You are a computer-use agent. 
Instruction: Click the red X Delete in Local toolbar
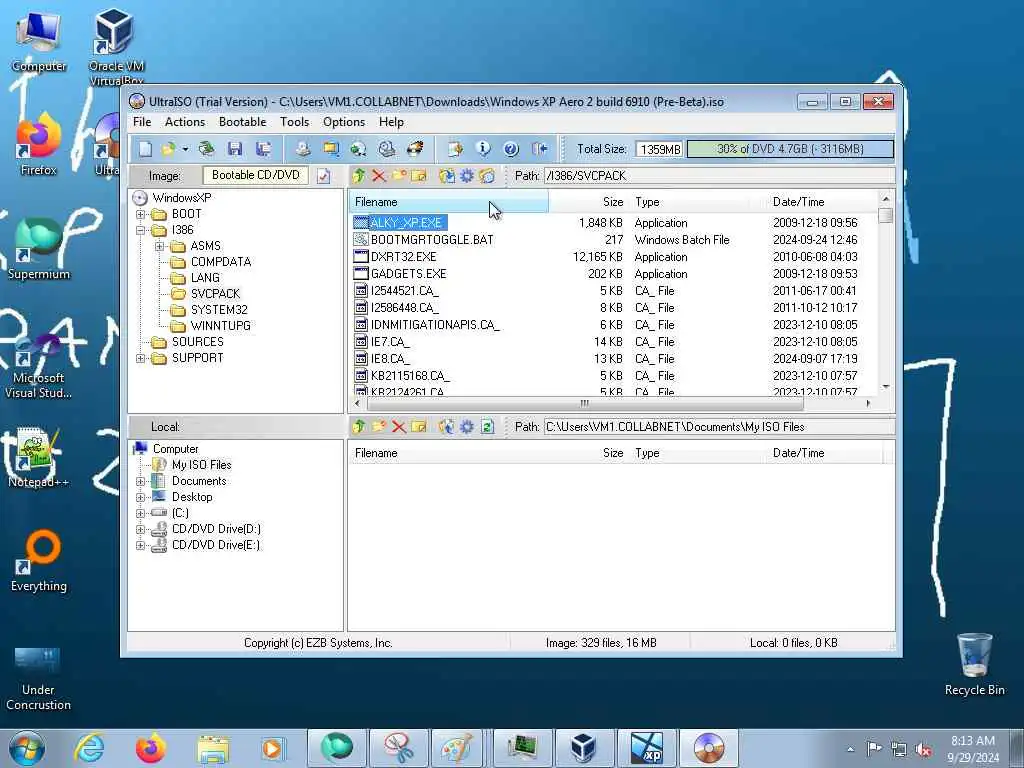(x=399, y=427)
